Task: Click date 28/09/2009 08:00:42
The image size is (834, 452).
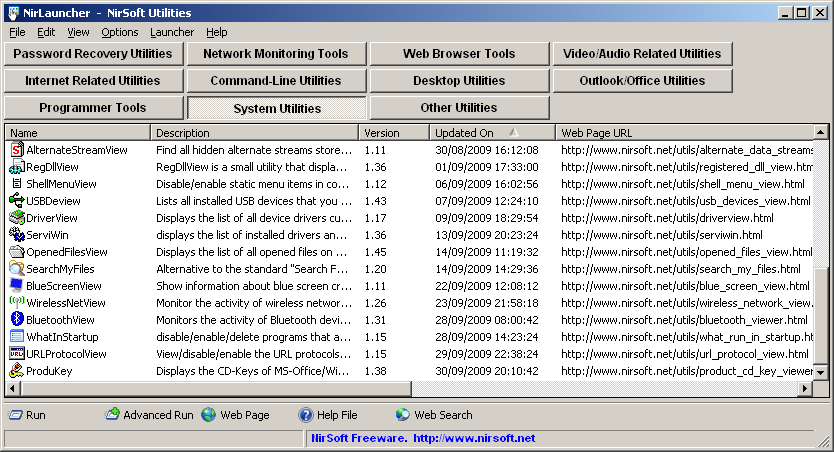Action: tap(487, 320)
